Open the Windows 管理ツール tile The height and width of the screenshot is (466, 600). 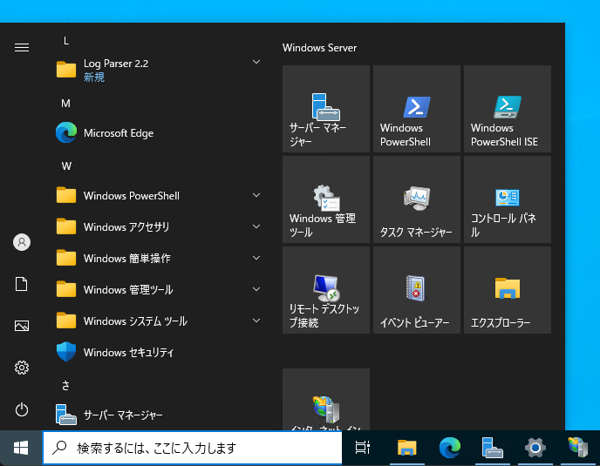click(326, 199)
